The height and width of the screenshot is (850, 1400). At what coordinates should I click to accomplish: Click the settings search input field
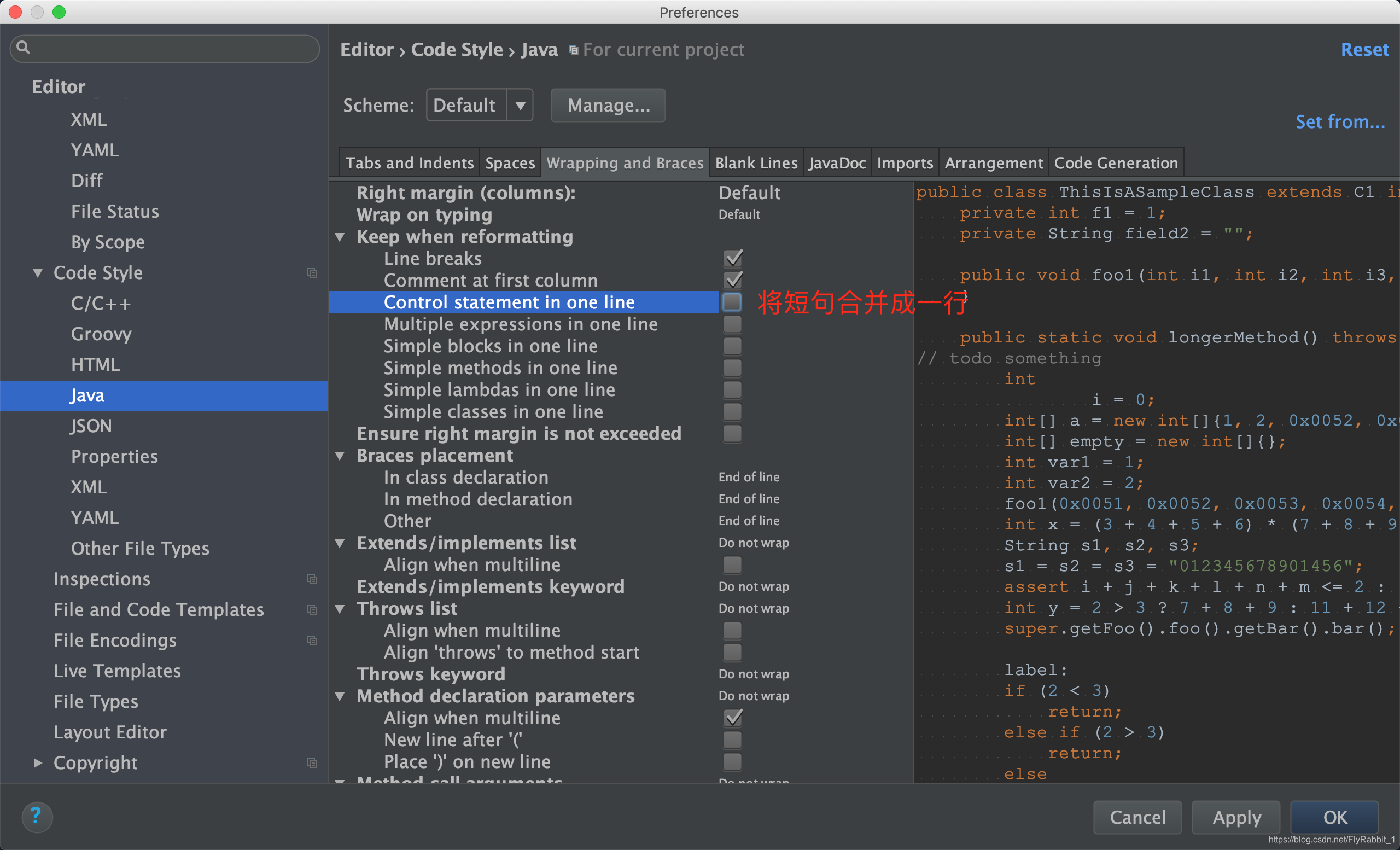171,48
